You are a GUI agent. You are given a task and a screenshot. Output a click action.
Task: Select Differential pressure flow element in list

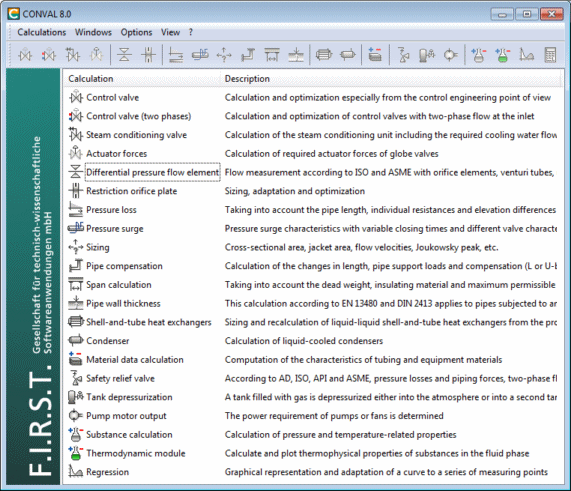click(x=153, y=172)
